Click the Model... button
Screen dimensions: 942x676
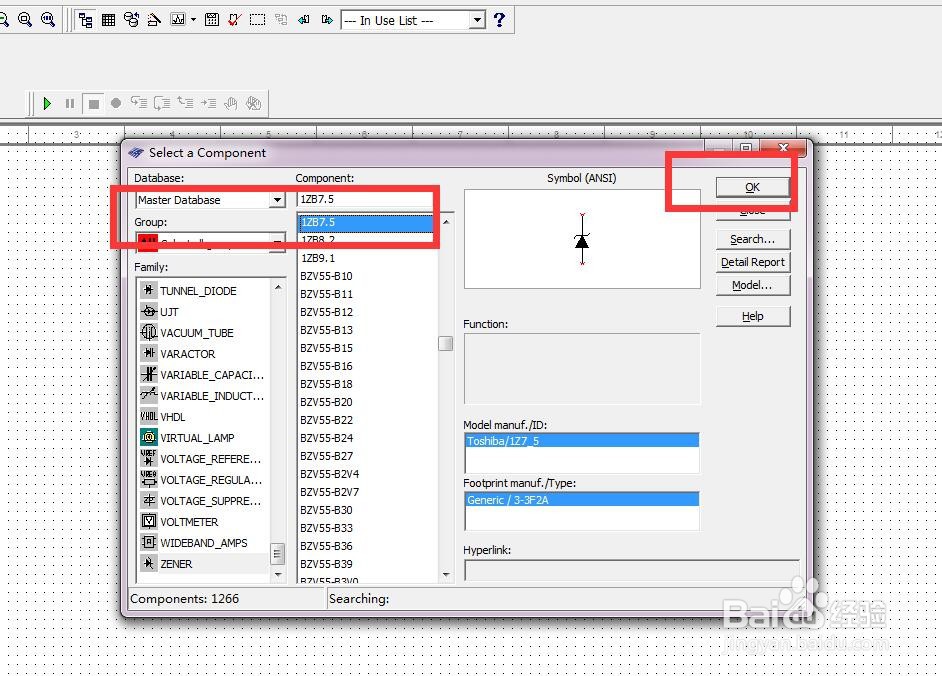(752, 285)
